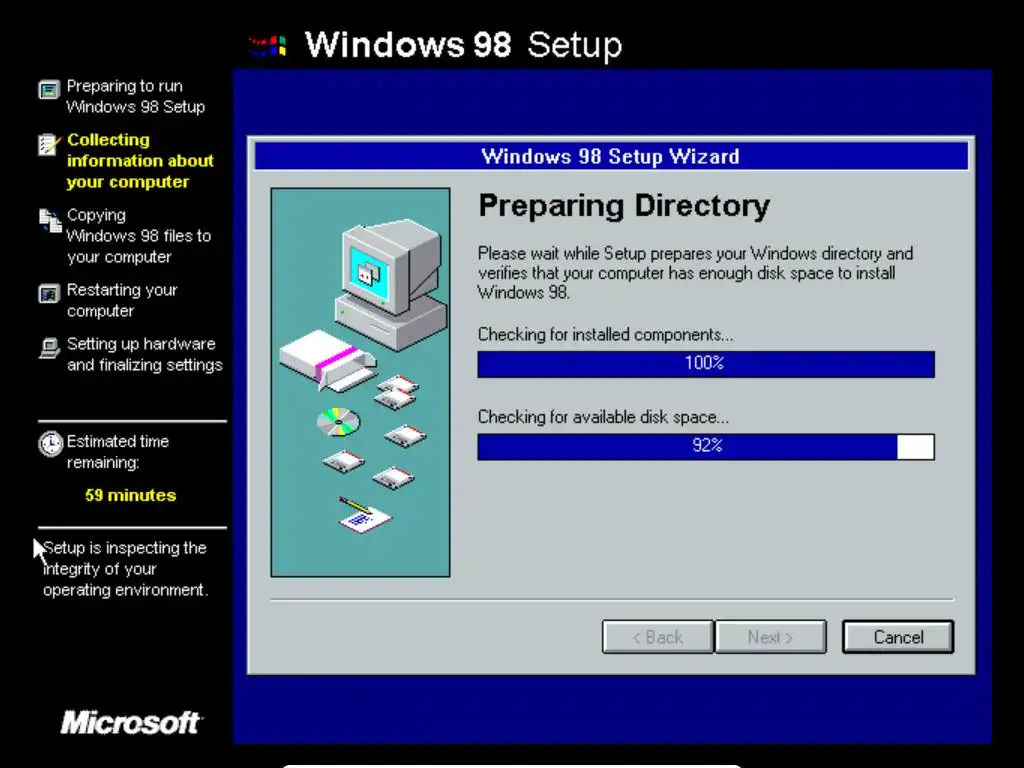Click the Setting up hardware laptop icon
The width and height of the screenshot is (1024, 768).
pyautogui.click(x=49, y=348)
